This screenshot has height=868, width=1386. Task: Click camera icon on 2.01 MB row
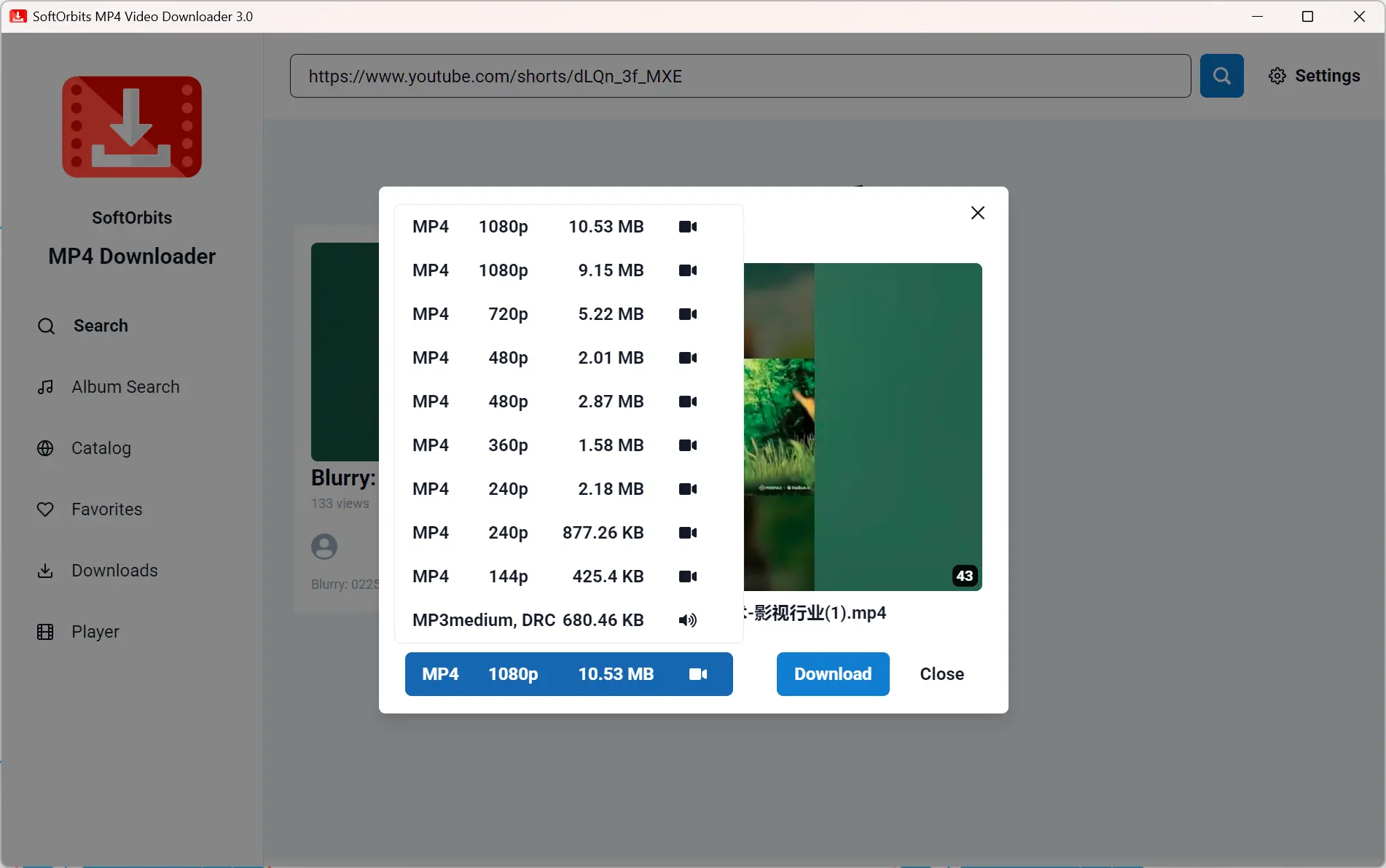coord(688,358)
